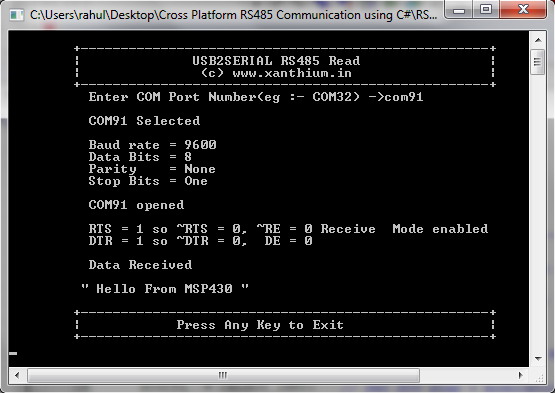Maximize the console window

click(486, 9)
